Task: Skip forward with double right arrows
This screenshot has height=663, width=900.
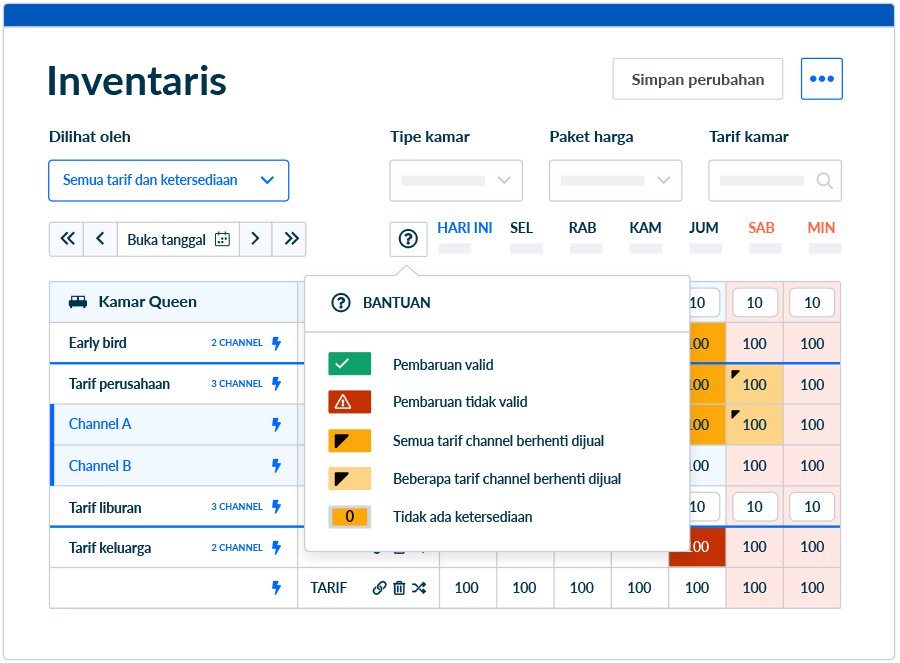Action: [x=290, y=239]
